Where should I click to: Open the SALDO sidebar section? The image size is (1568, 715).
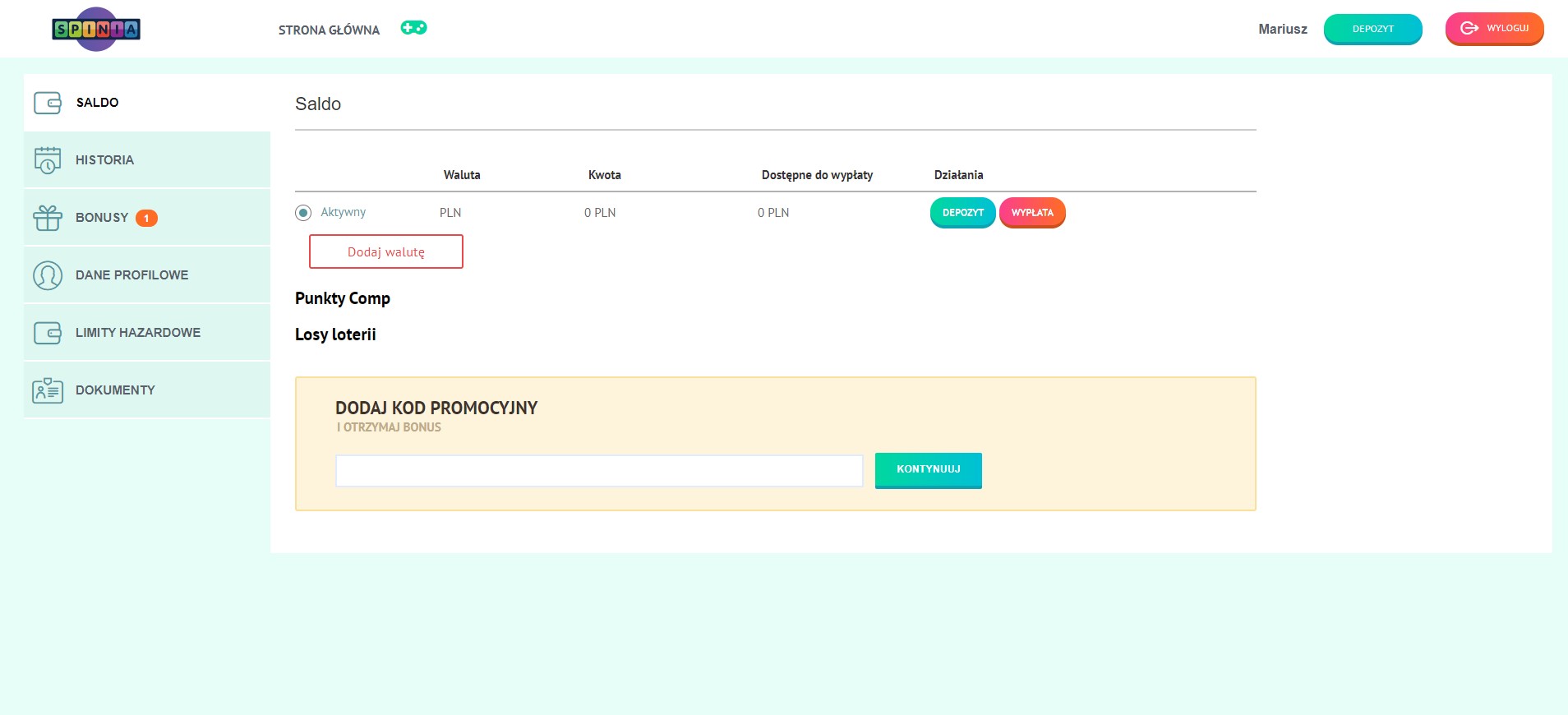tap(147, 103)
